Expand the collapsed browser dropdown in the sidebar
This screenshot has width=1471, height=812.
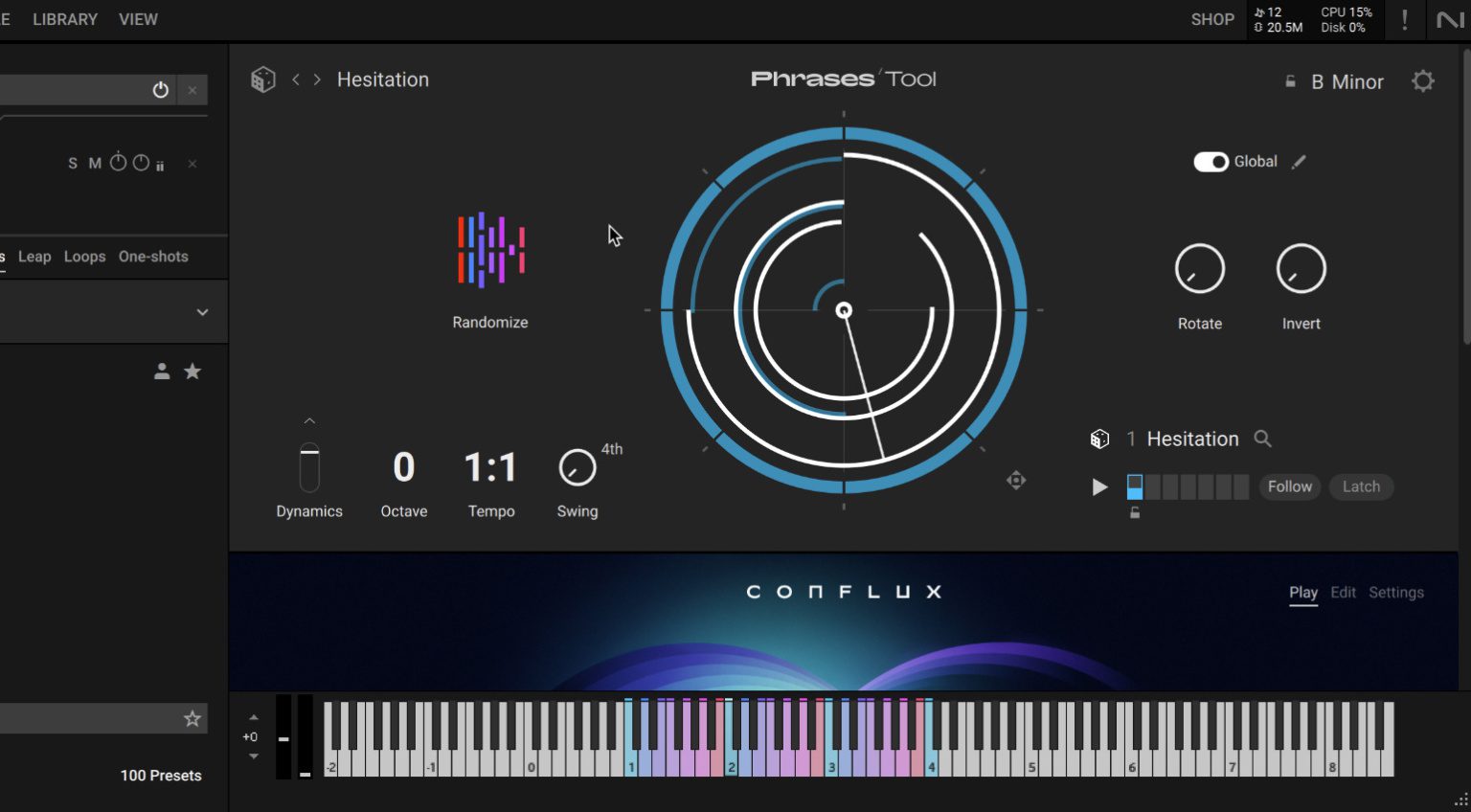coord(202,311)
